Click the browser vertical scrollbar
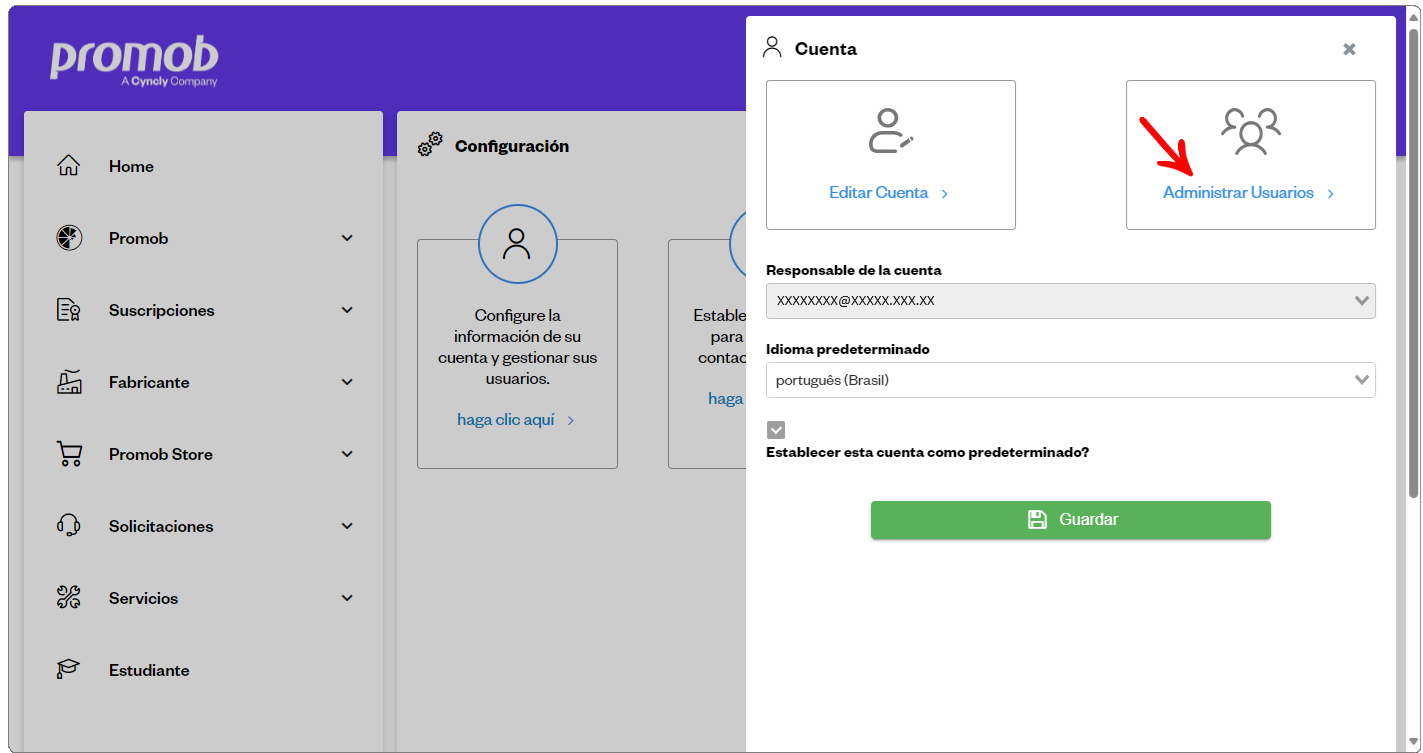The width and height of the screenshot is (1423, 753). coord(1413,263)
